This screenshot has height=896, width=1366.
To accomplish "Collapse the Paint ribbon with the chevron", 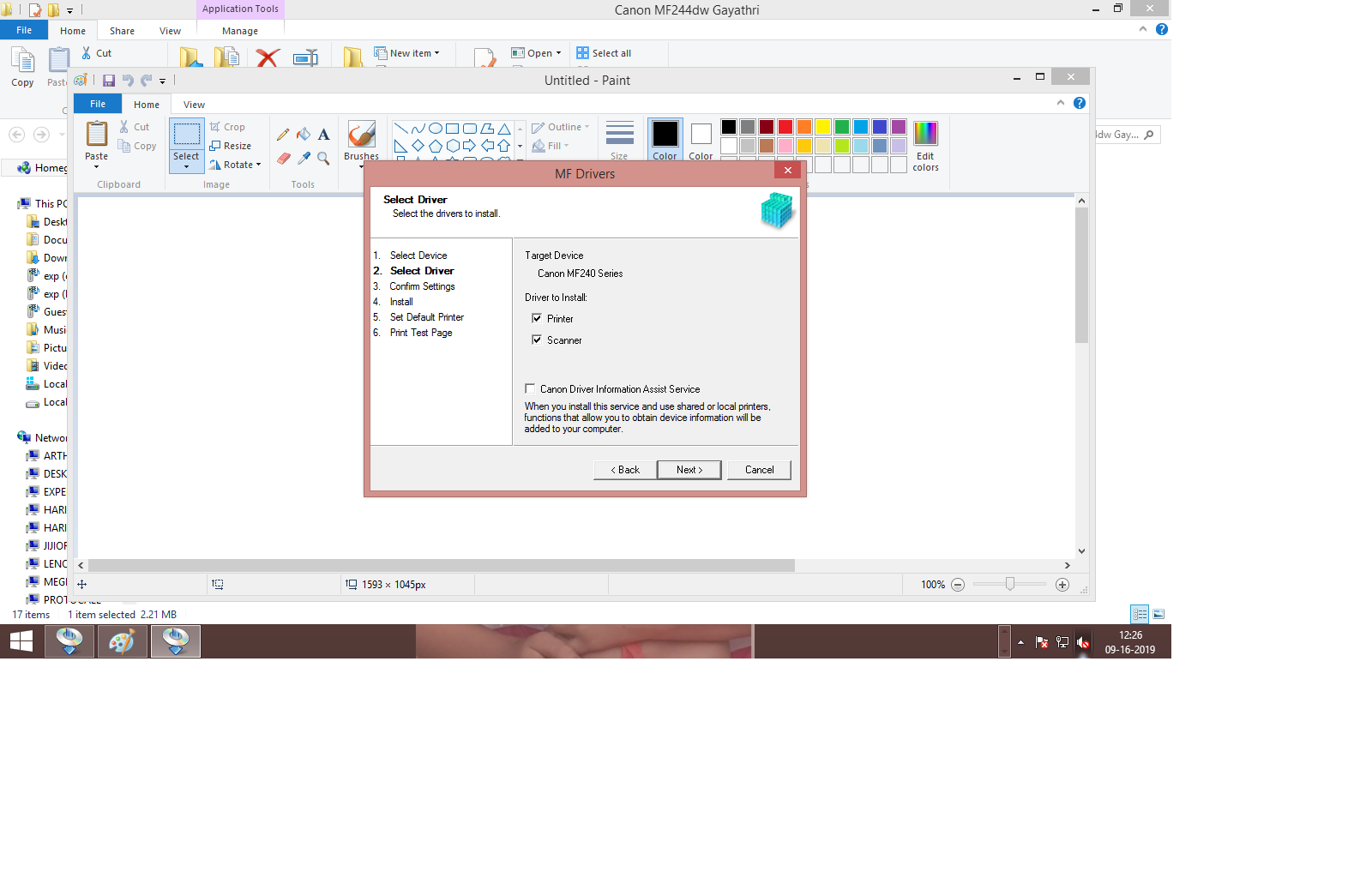I will tap(1061, 103).
